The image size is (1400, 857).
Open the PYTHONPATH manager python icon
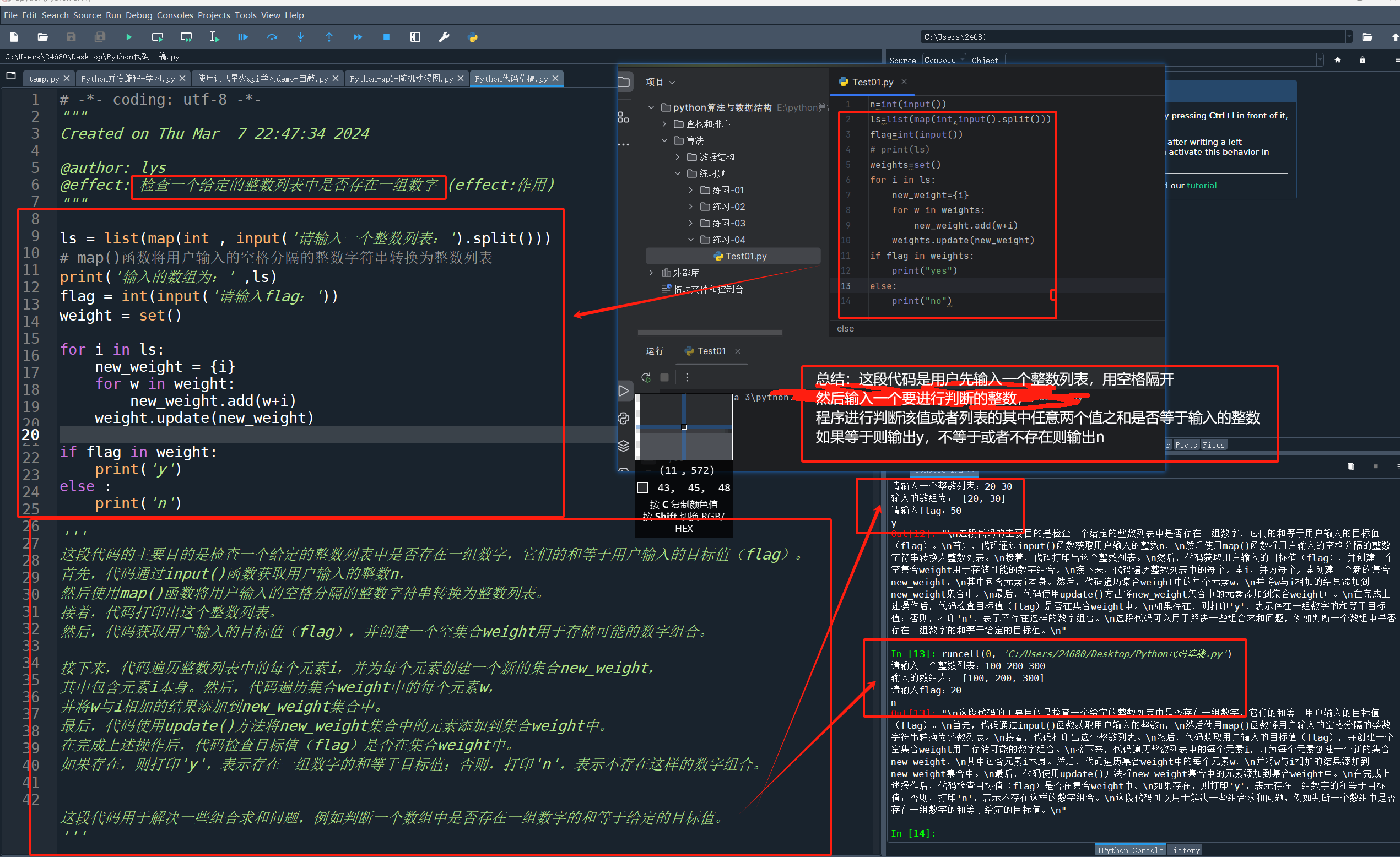[x=473, y=37]
